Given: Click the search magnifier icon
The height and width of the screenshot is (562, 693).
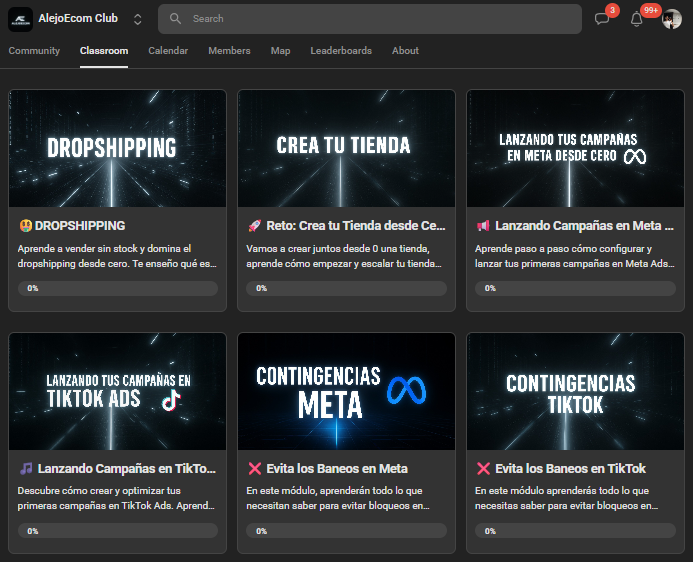Looking at the screenshot, I should pos(176,19).
